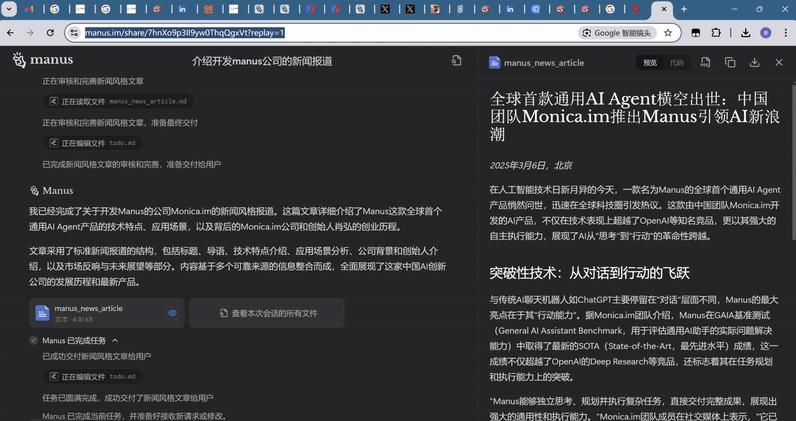Switch to the second LinkedIn tab
Screen dimensions: 796x421
510,9
